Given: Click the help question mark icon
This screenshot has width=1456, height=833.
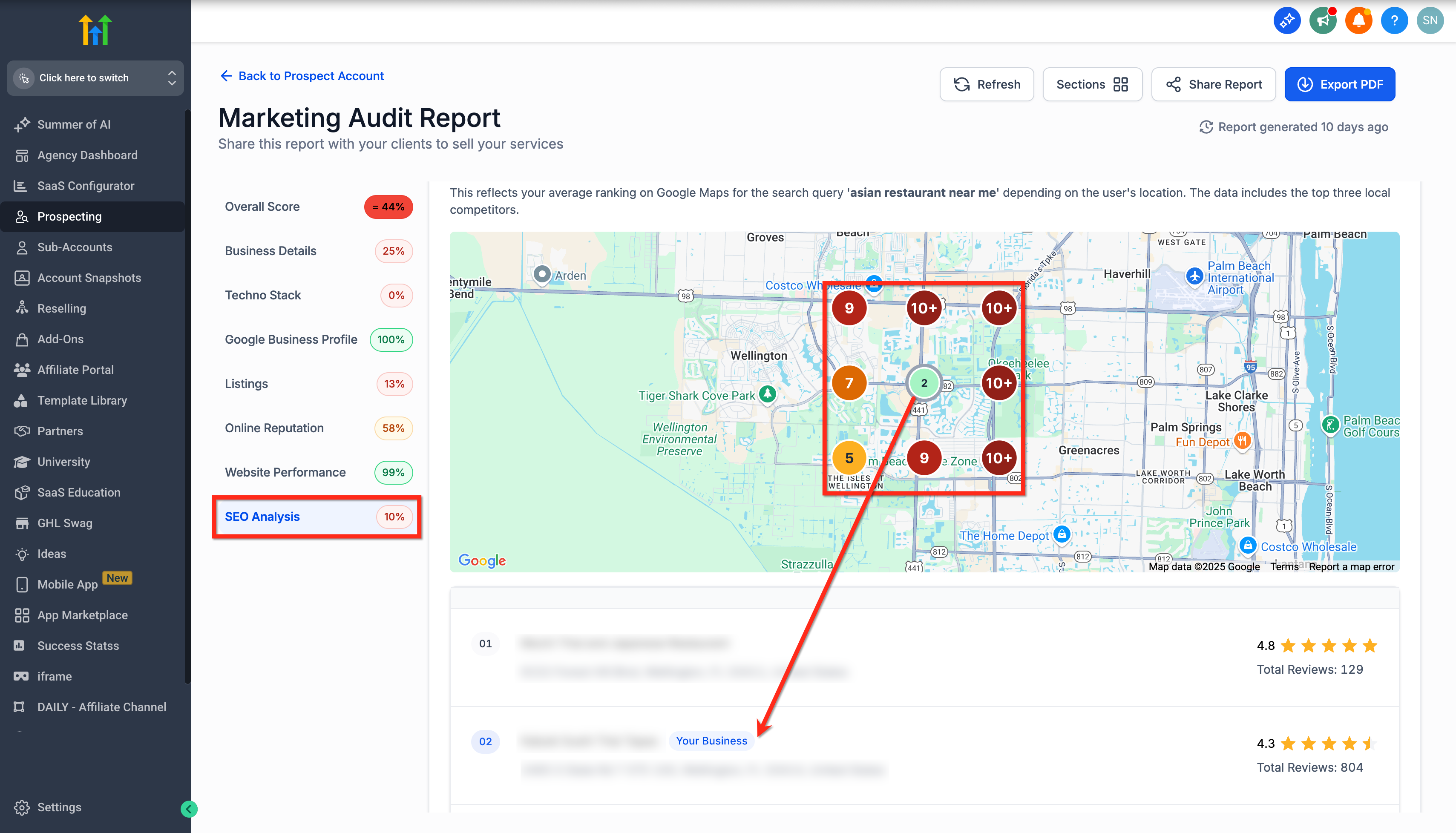Looking at the screenshot, I should [1394, 20].
